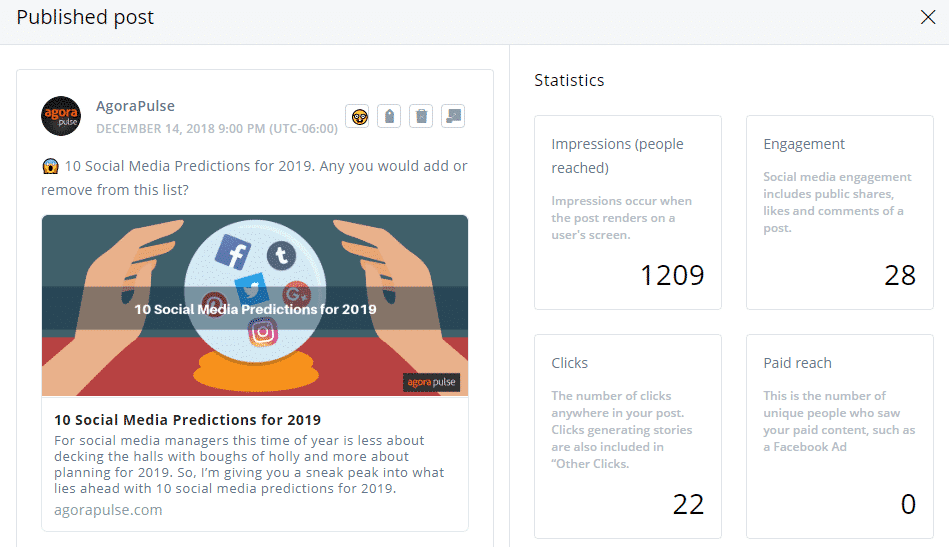Click the 28 engagement count
Image resolution: width=949 pixels, height=547 pixels.
coord(900,275)
